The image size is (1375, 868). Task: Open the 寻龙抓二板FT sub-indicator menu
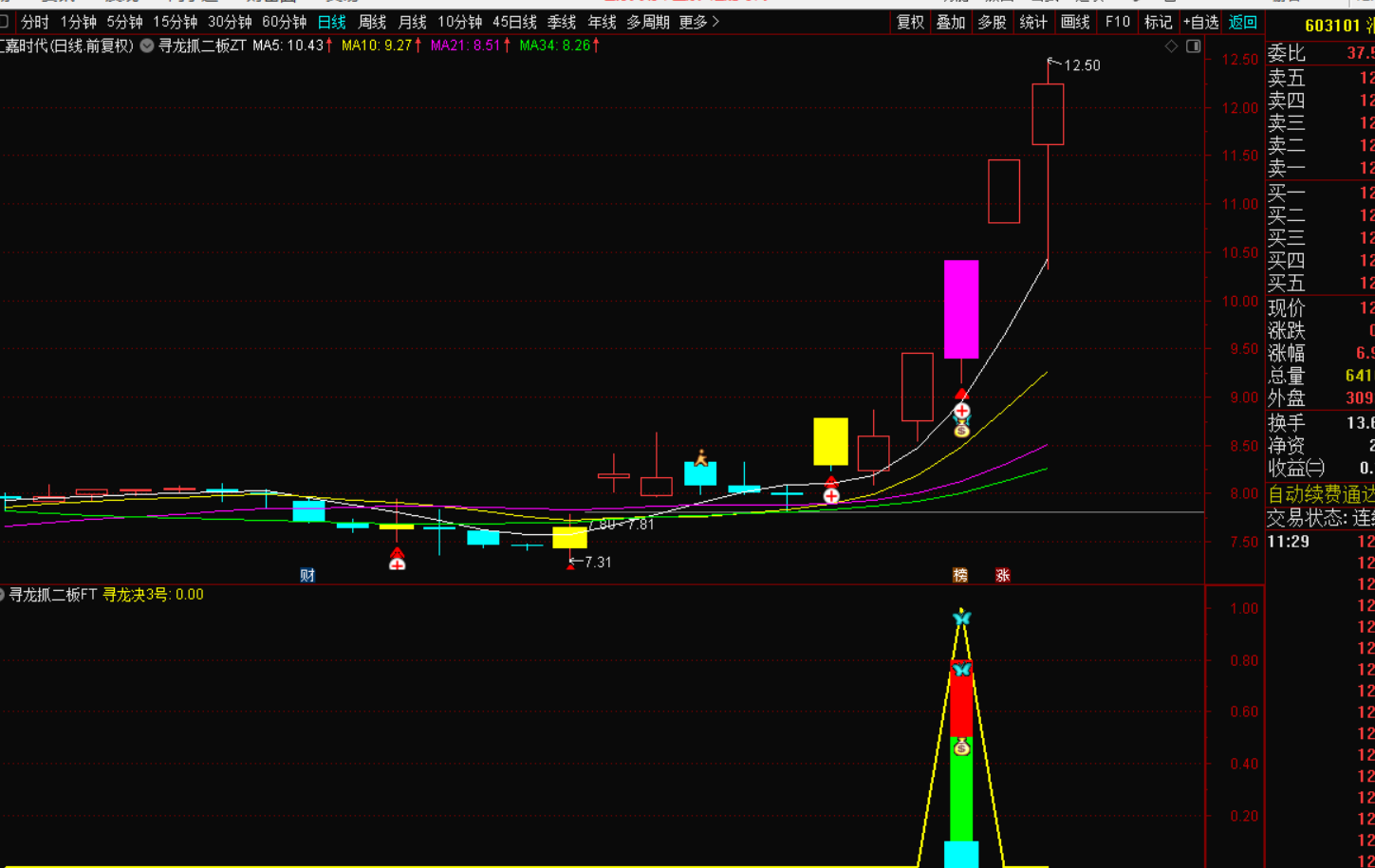tap(3, 595)
